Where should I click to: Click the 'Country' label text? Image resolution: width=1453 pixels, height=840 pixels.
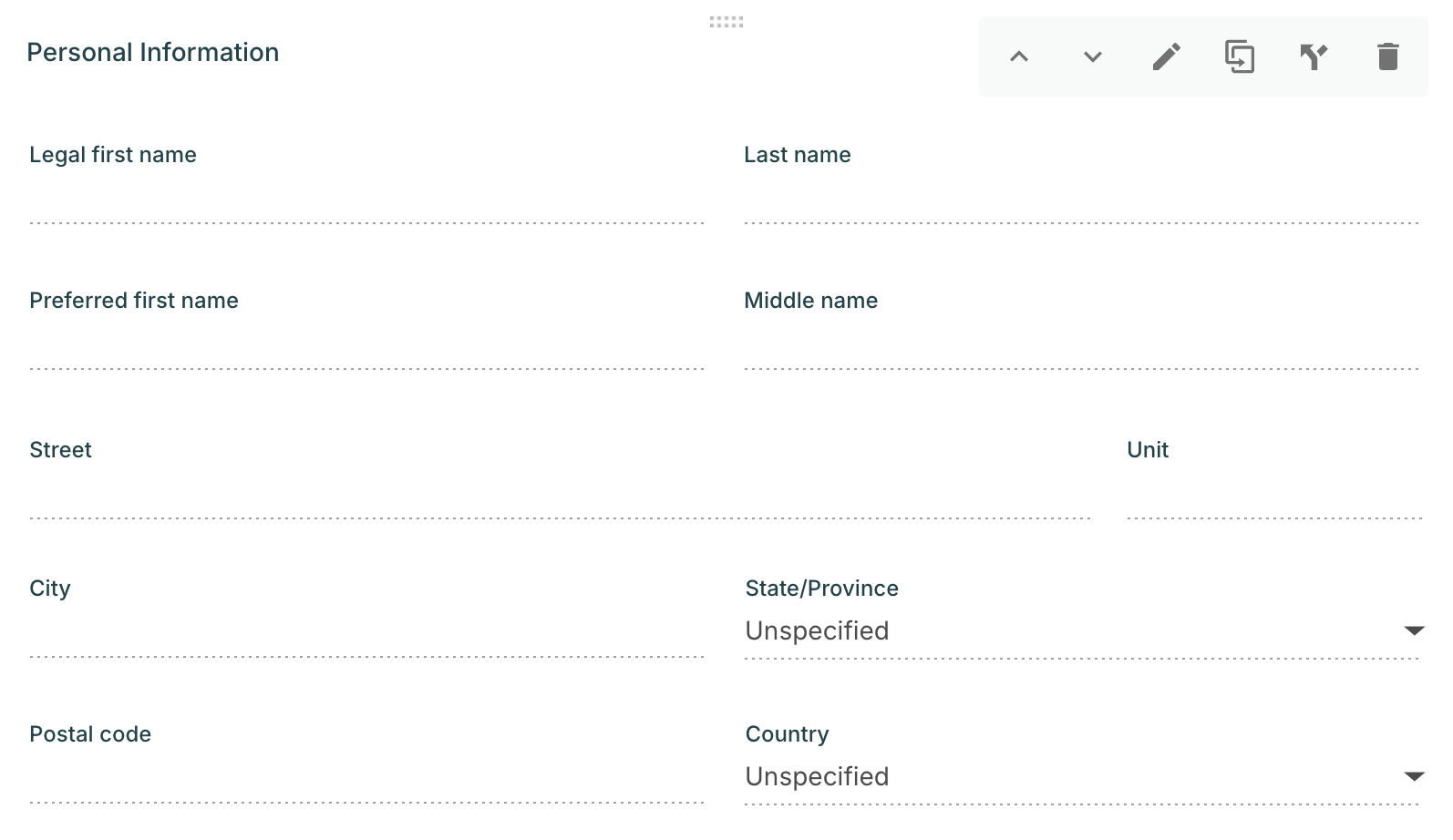tap(787, 734)
